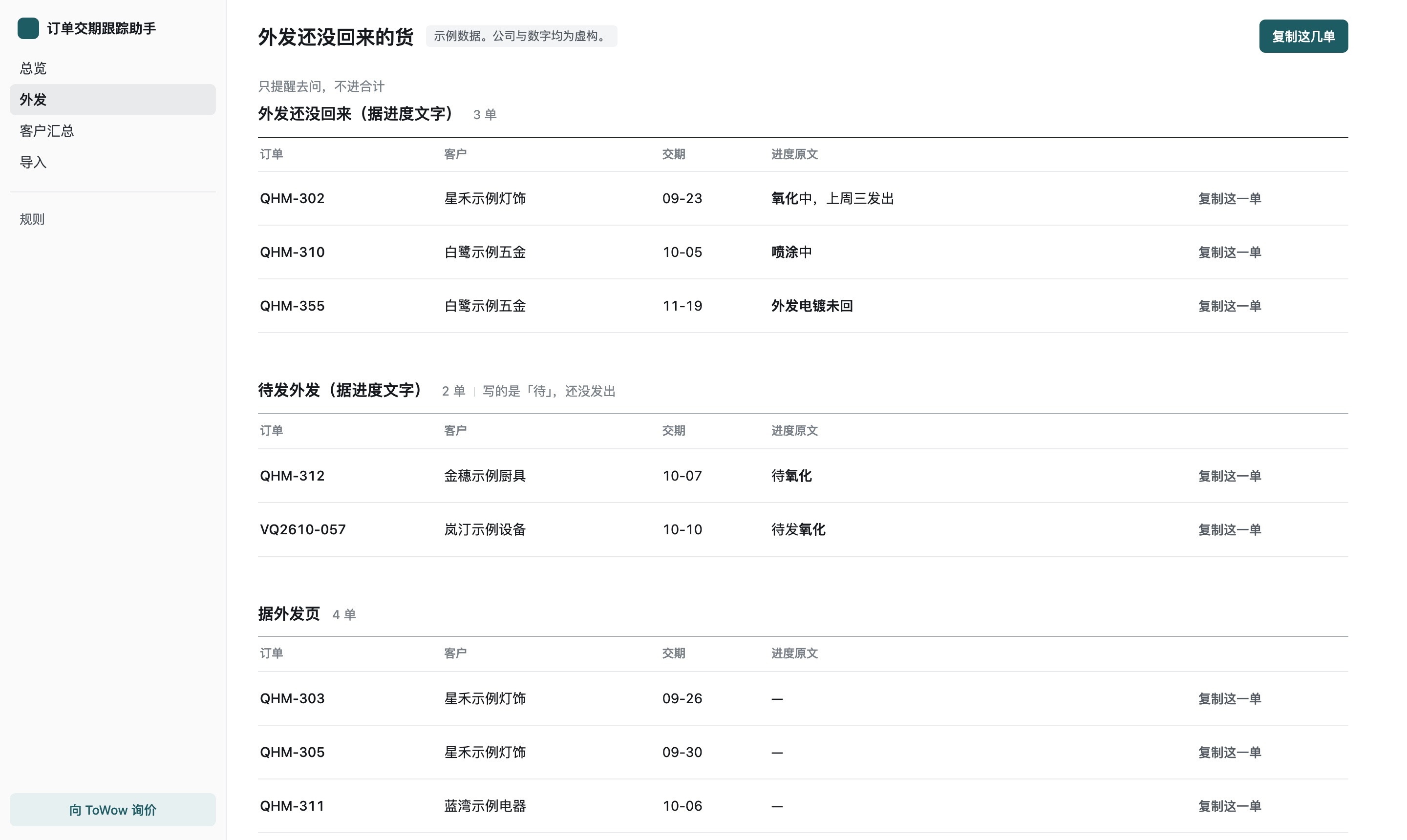1407x840 pixels.
Task: Click the 示例数据 notice badge
Action: pos(521,36)
